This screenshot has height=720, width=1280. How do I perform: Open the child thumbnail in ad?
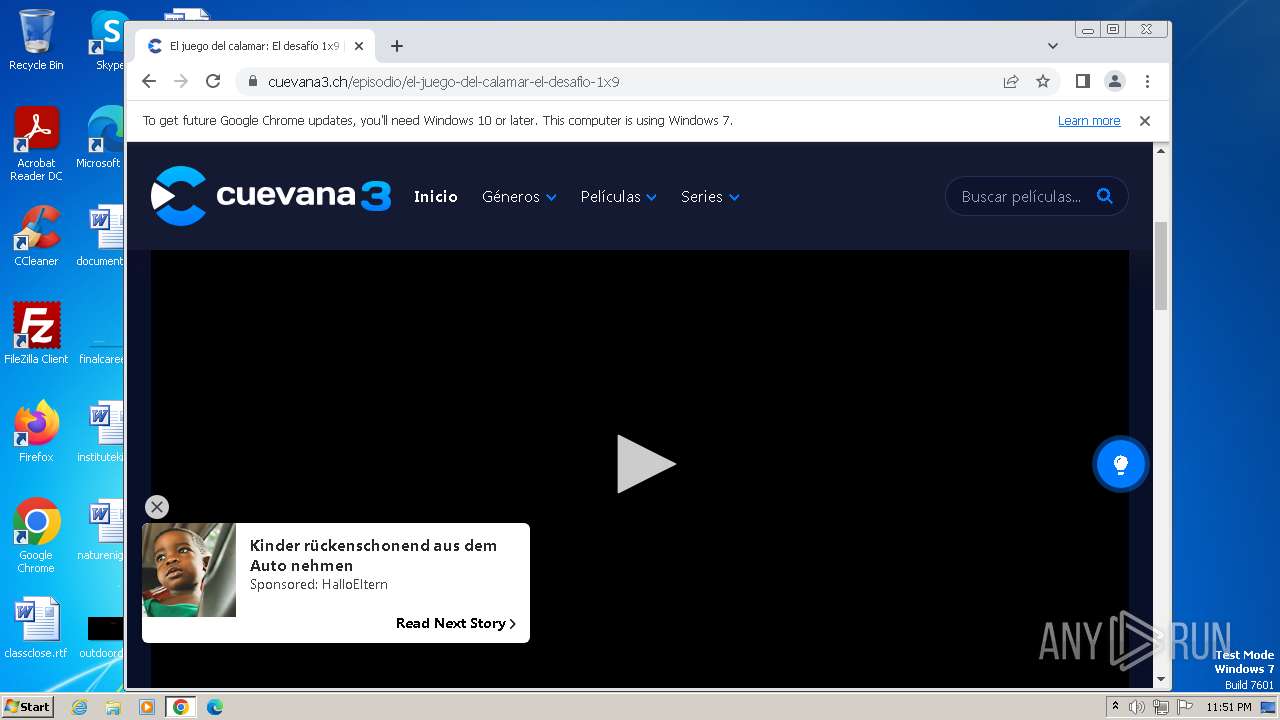tap(189, 570)
